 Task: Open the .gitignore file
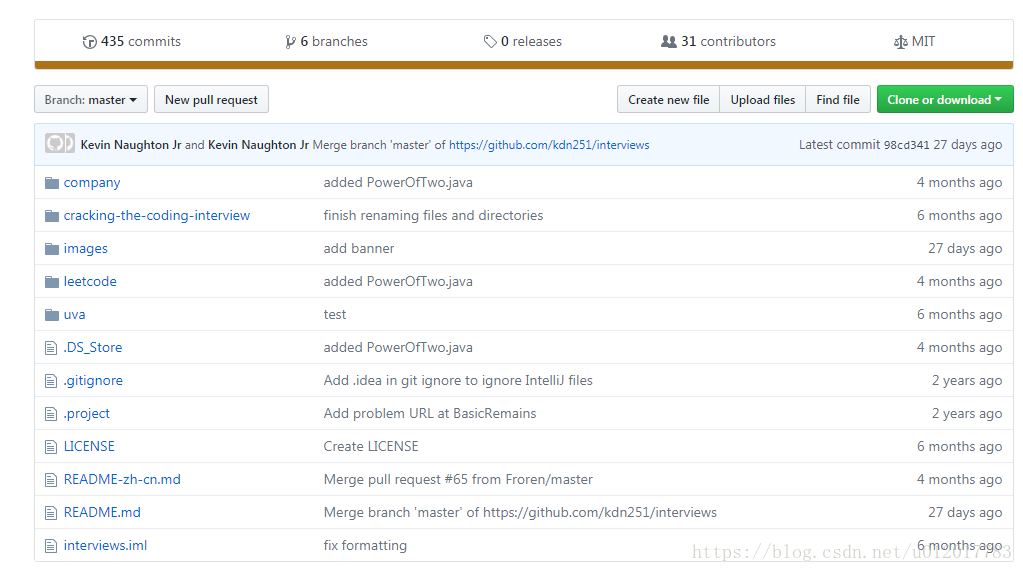[x=93, y=380]
